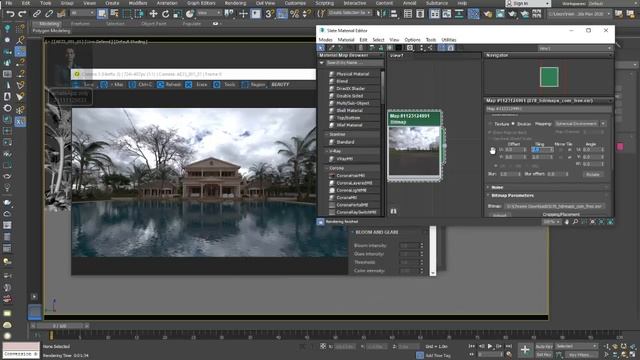The height and width of the screenshot is (360, 640).
Task: Select VRayMtl in the material browser
Action: click(x=344, y=159)
